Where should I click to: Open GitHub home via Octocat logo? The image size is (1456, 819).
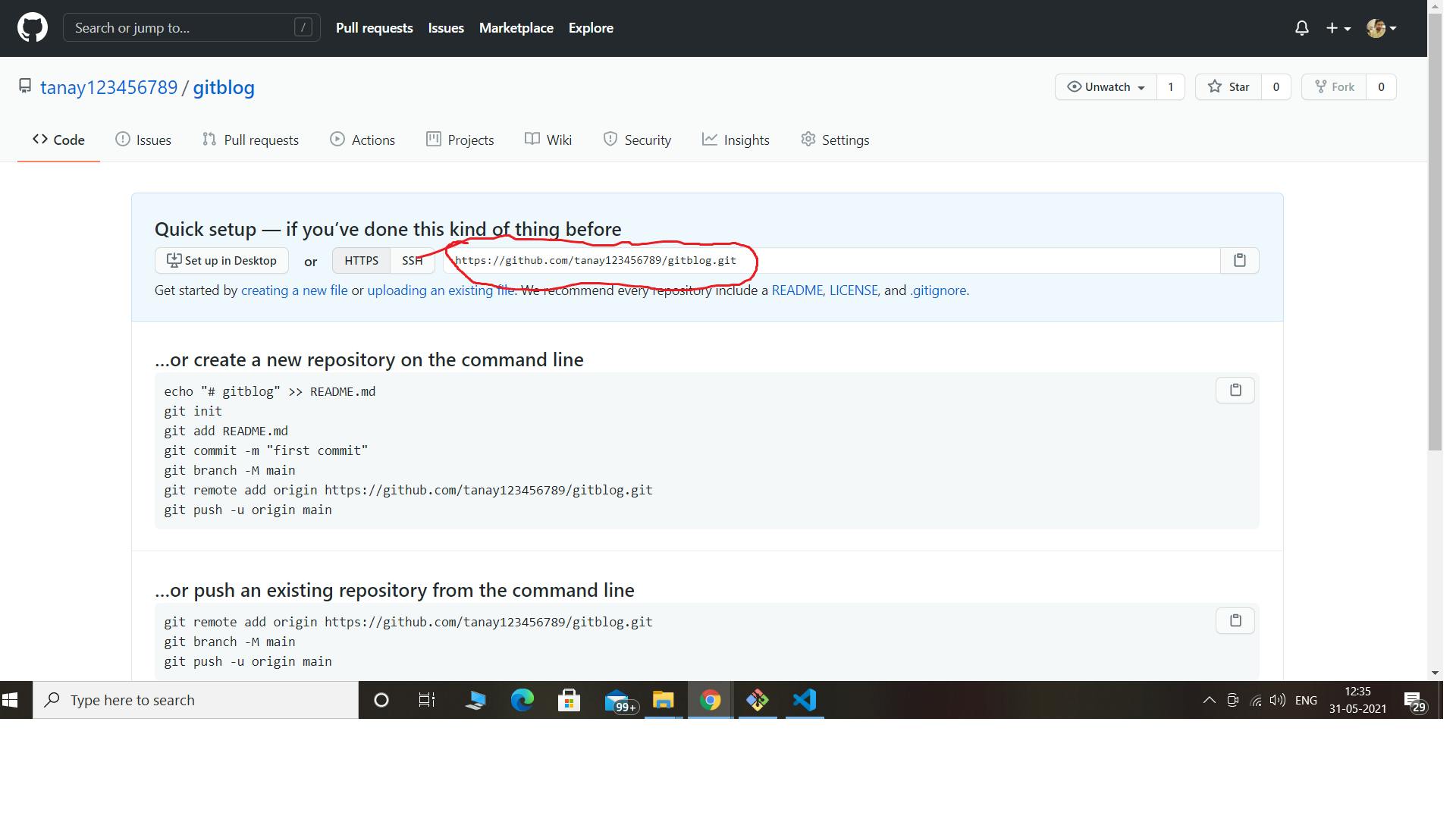[x=33, y=28]
